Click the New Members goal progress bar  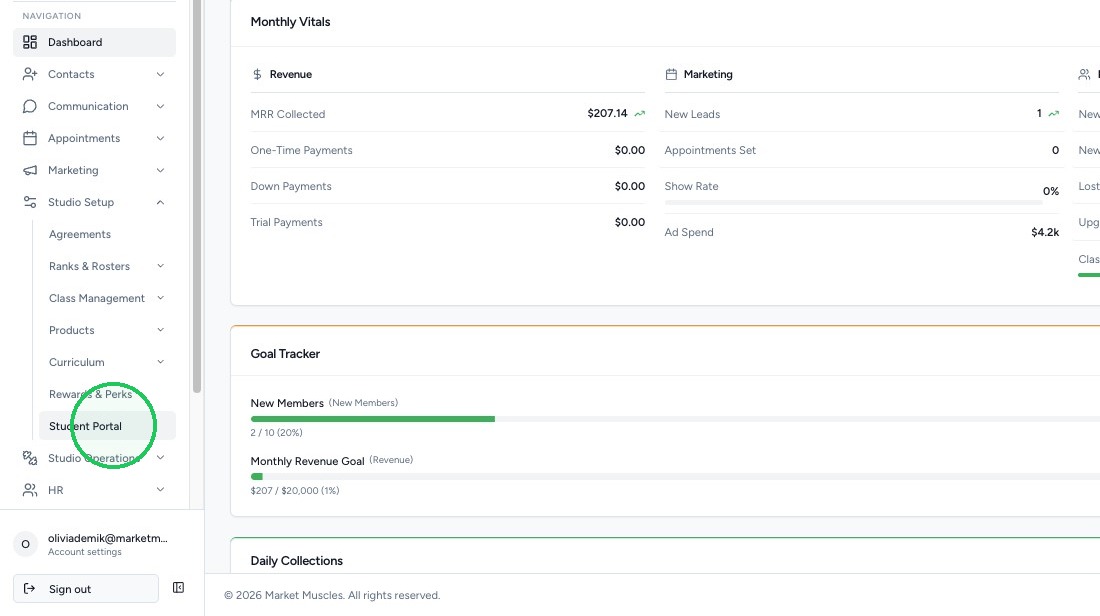(x=675, y=419)
